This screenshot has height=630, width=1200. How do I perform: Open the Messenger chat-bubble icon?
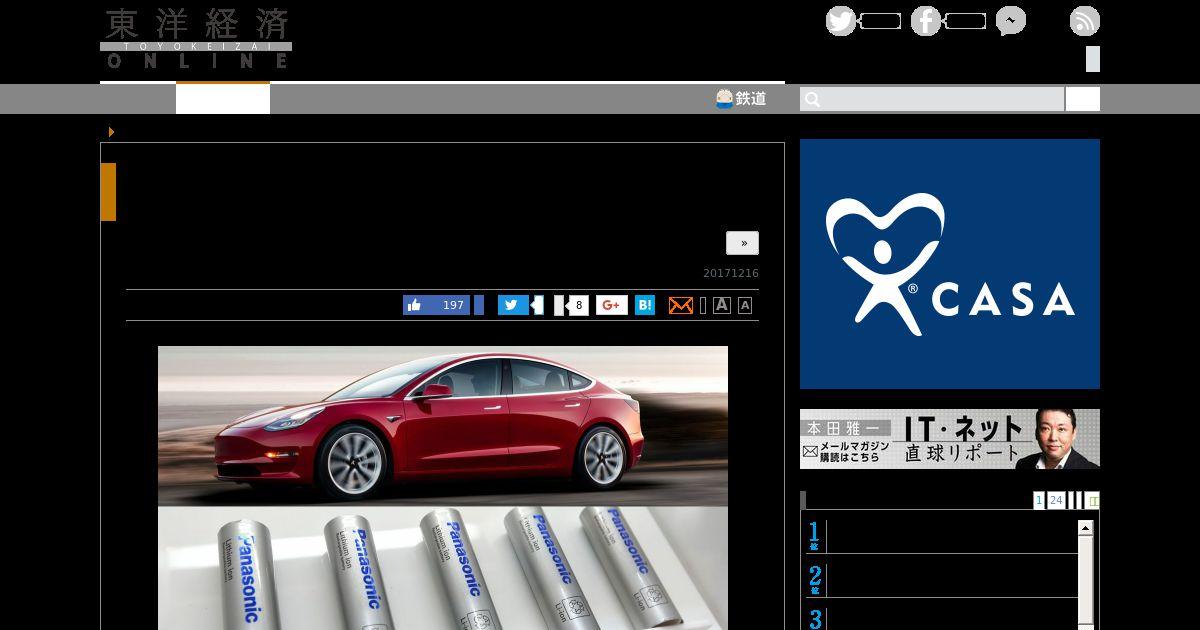click(x=1011, y=21)
